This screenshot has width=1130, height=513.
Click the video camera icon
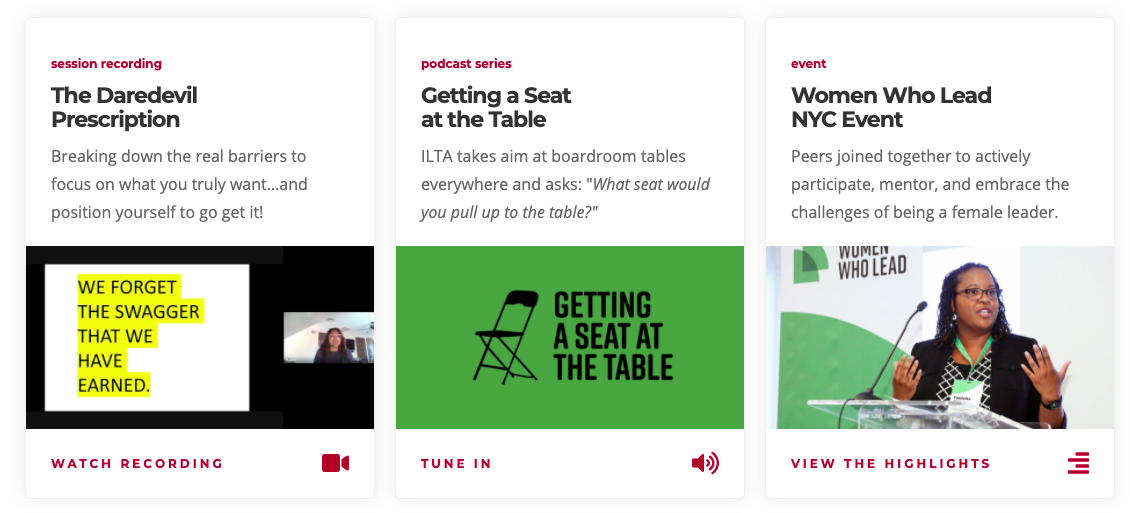click(335, 463)
